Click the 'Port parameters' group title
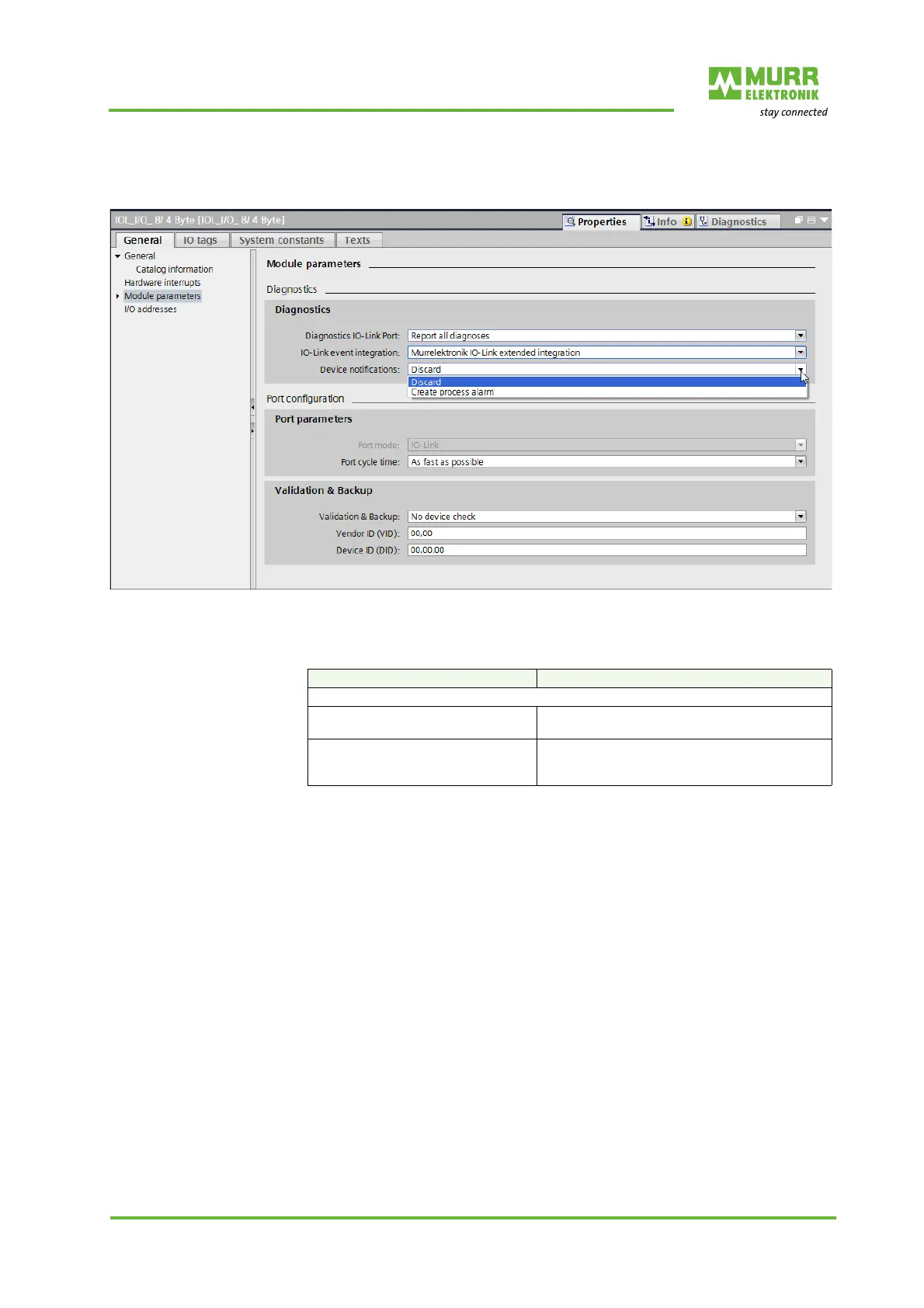Screen dimensions: 924x1308 point(314,419)
